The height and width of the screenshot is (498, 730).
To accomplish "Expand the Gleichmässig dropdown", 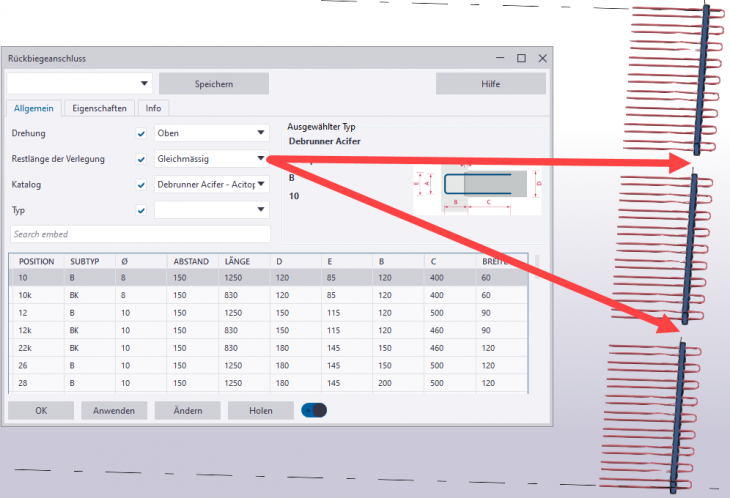I will [x=212, y=158].
